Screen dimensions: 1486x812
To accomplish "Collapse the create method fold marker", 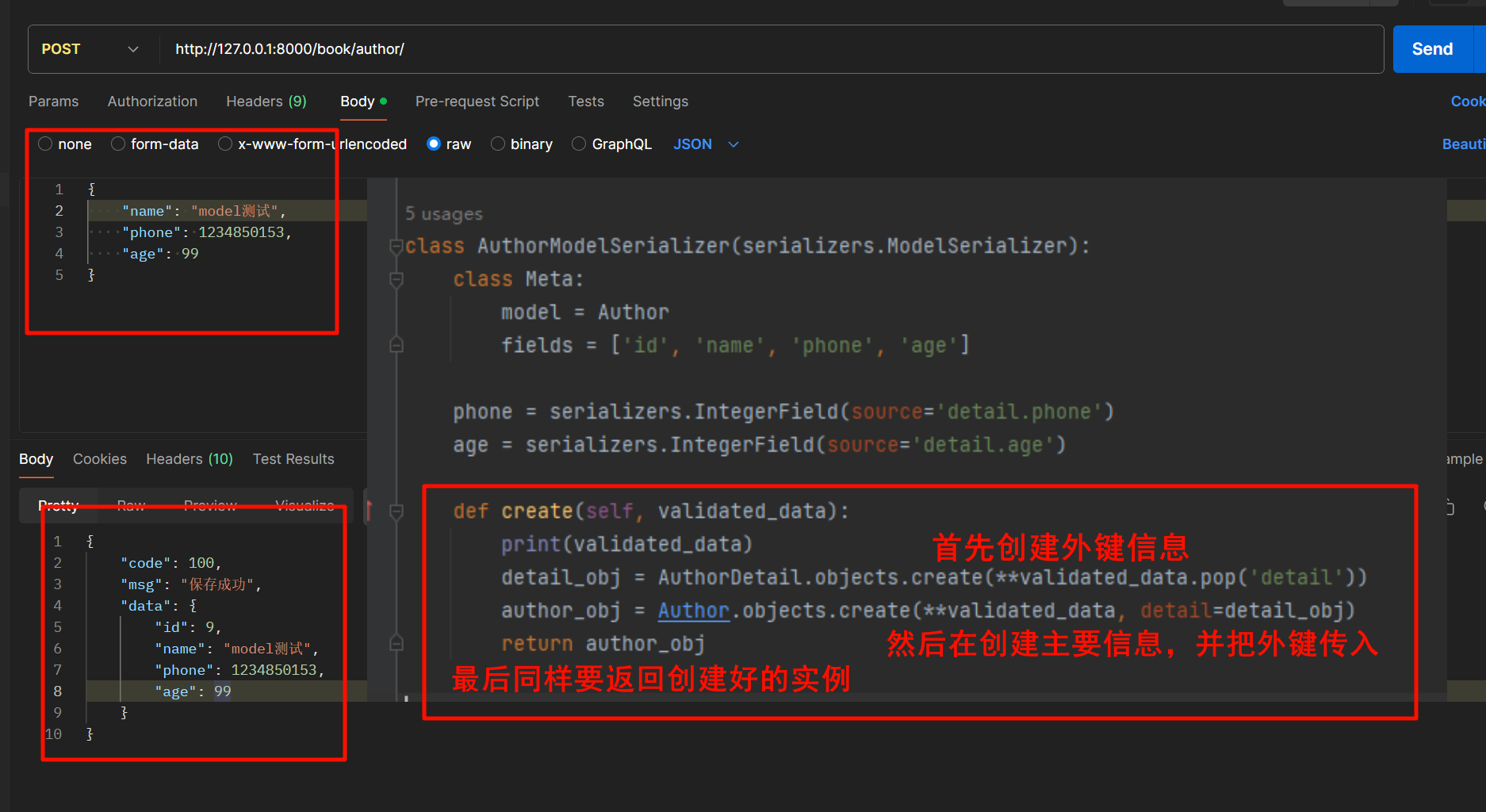I will [396, 512].
